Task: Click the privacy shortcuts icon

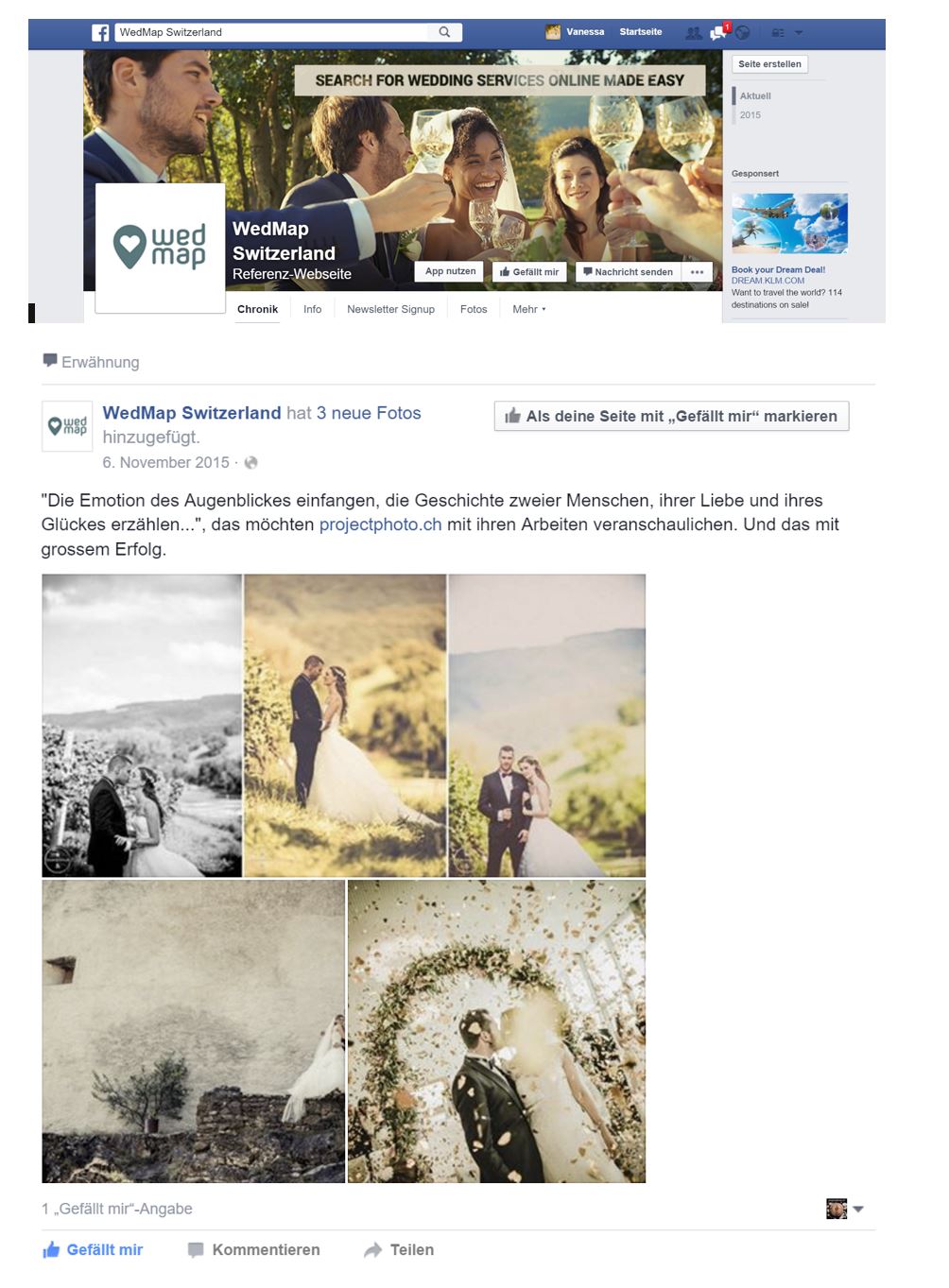Action: click(x=778, y=33)
